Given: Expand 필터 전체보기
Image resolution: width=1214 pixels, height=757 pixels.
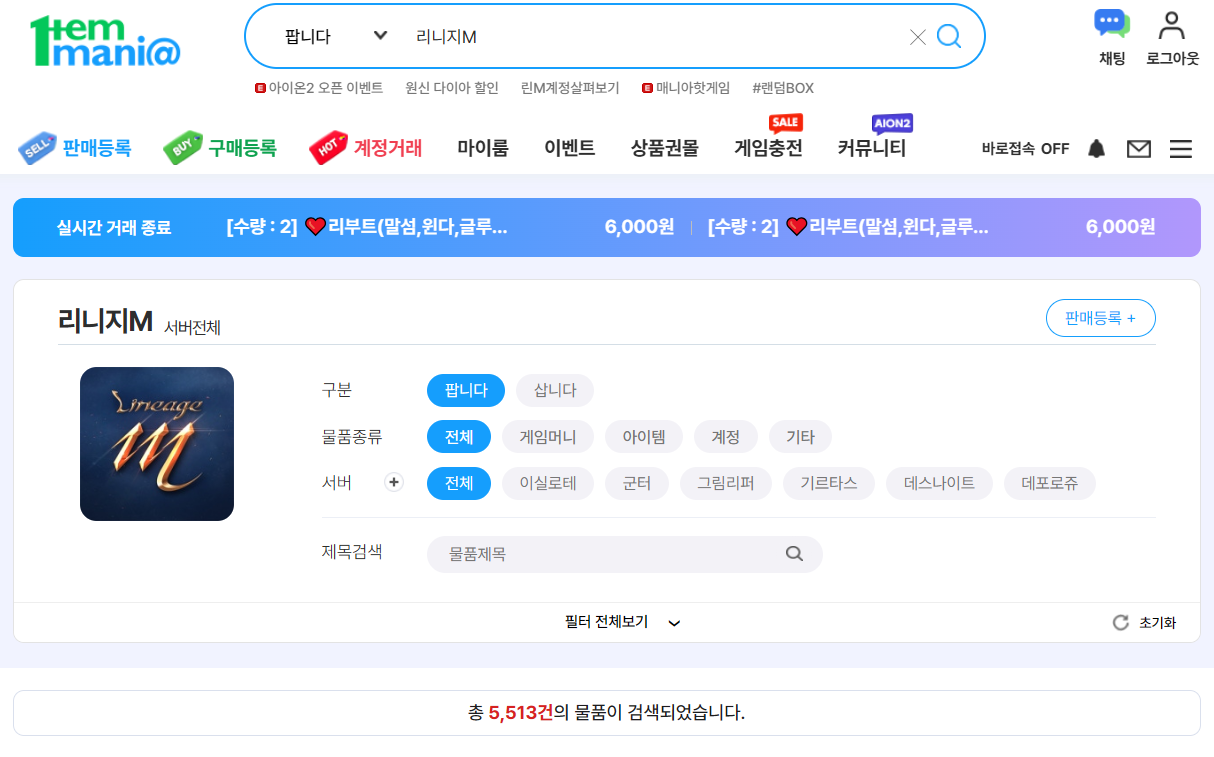Looking at the screenshot, I should pos(623,622).
